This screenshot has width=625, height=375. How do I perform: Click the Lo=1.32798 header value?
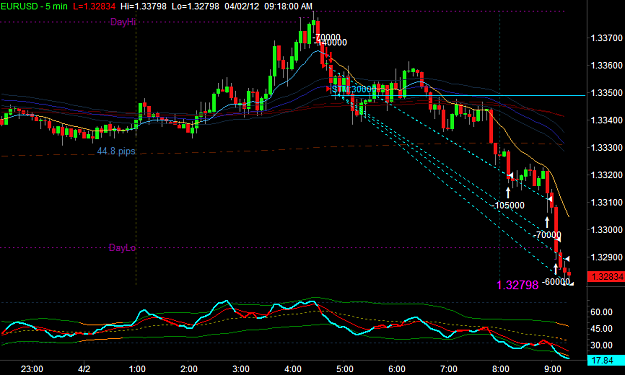click(195, 6)
